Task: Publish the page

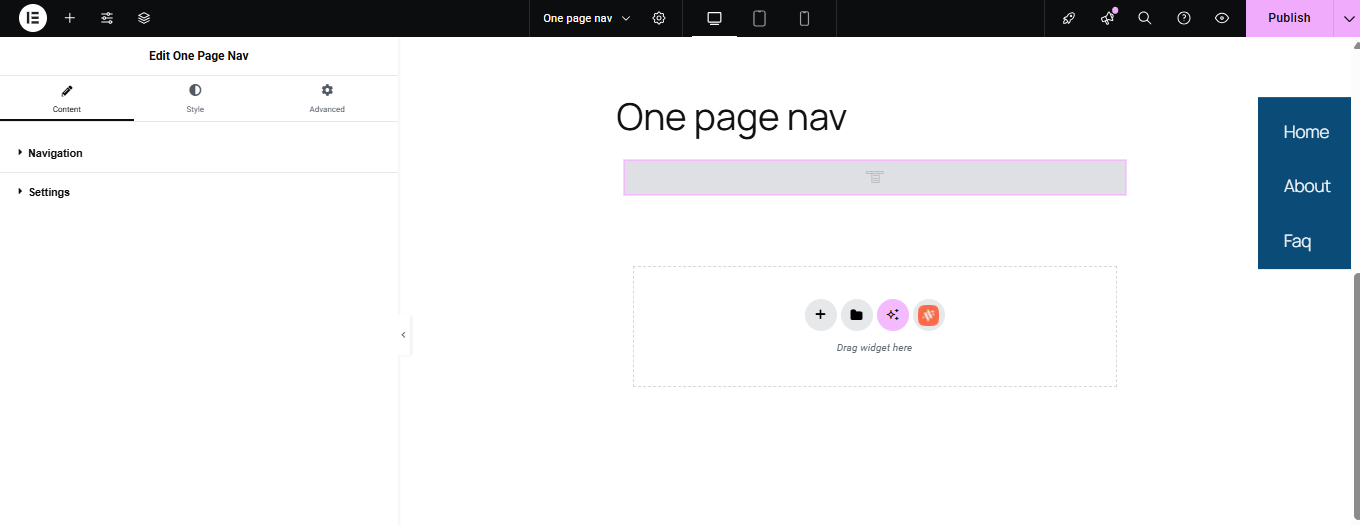Action: click(x=1289, y=18)
